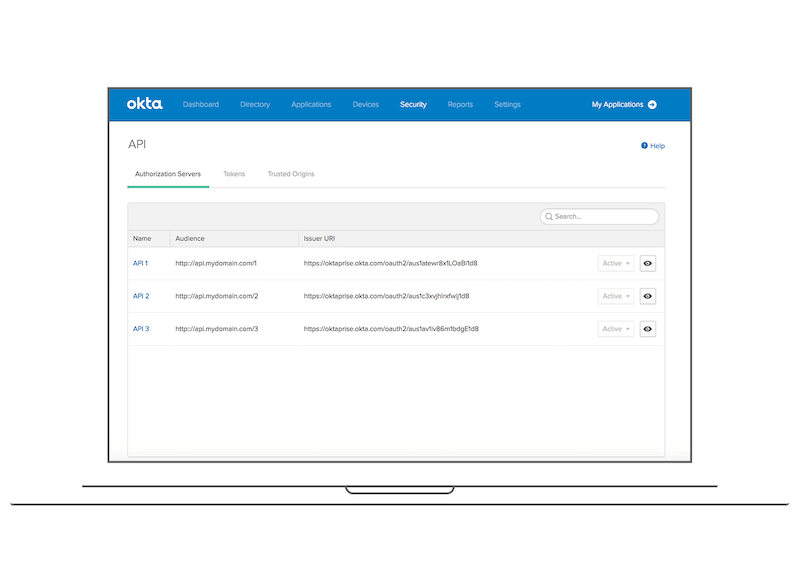Click the Help question mark icon
The width and height of the screenshot is (800, 576).
pyautogui.click(x=644, y=146)
